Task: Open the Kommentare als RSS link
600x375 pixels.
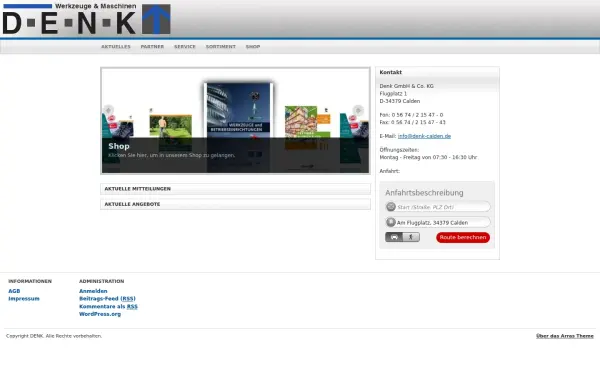Action: pyautogui.click(x=108, y=307)
